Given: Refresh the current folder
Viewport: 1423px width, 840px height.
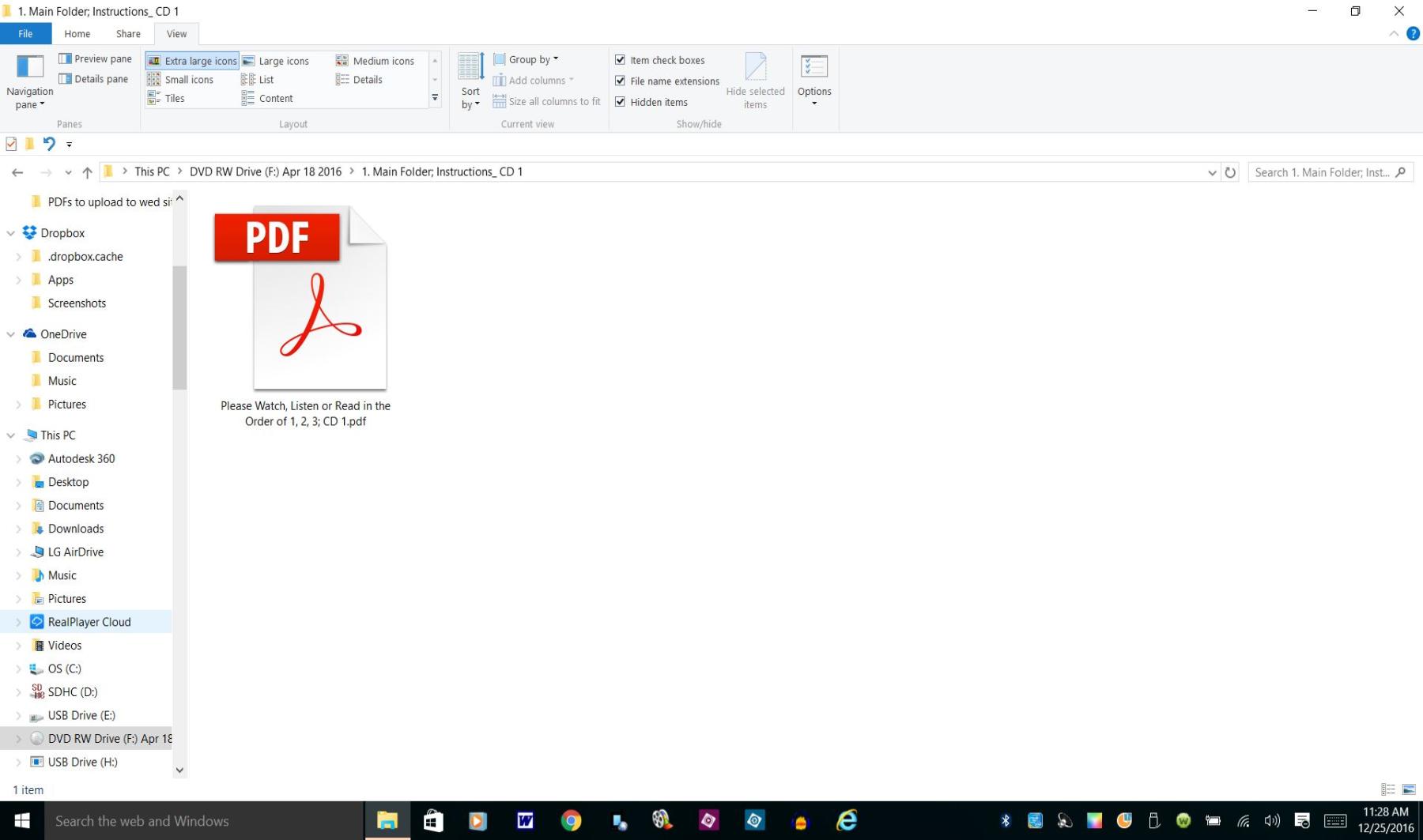Looking at the screenshot, I should (x=1230, y=172).
